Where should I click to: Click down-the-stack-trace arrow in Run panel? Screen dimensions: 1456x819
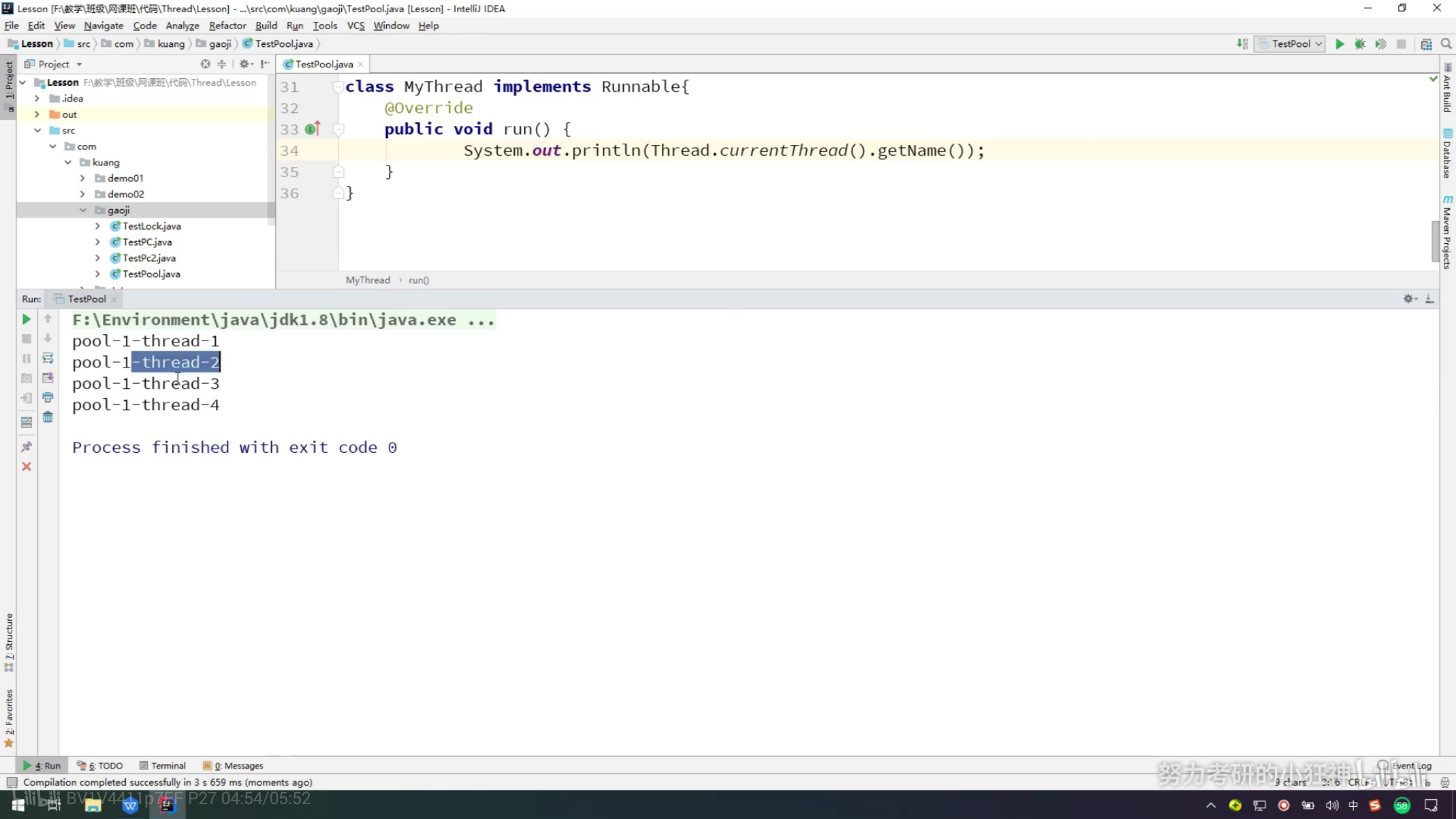click(x=48, y=338)
